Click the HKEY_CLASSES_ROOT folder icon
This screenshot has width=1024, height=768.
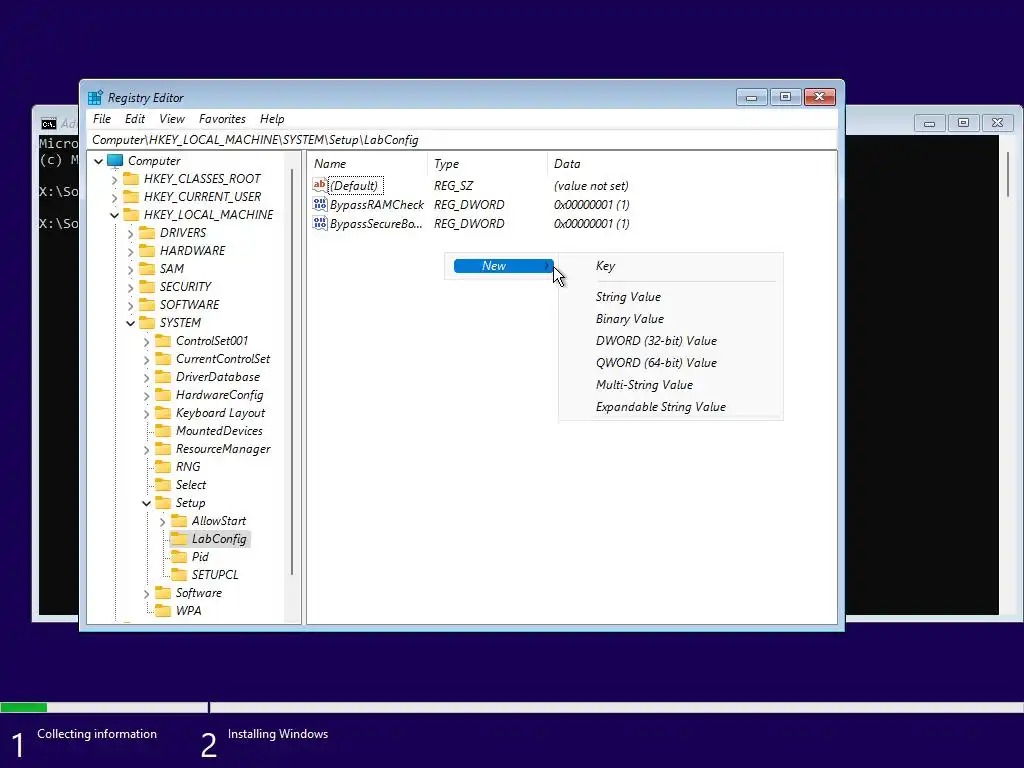pos(131,179)
